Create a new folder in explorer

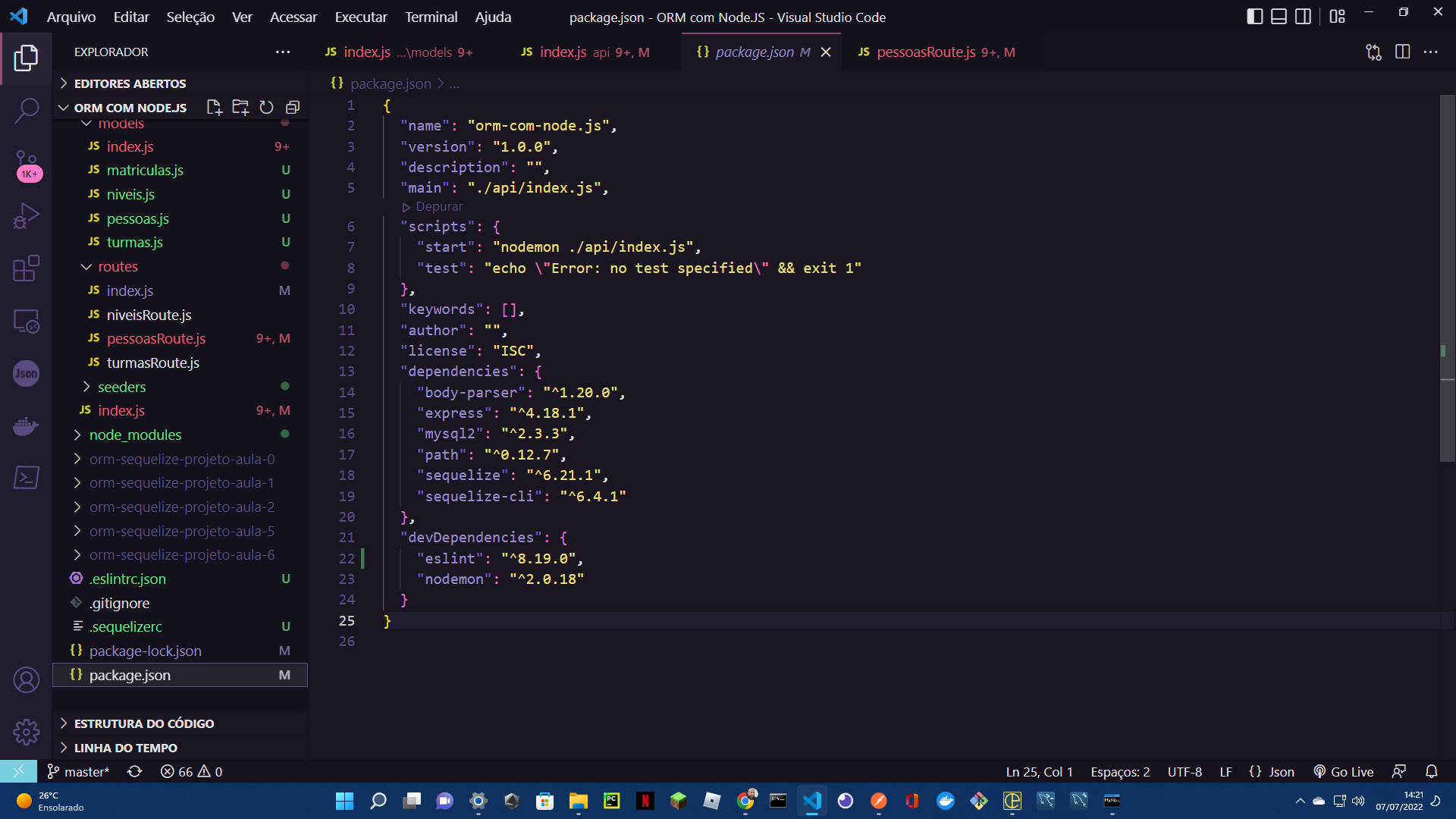point(240,108)
